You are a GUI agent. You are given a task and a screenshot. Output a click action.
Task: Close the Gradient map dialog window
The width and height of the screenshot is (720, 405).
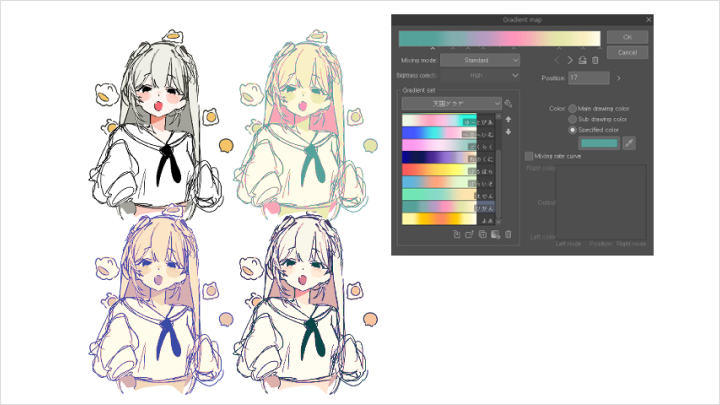[648, 20]
